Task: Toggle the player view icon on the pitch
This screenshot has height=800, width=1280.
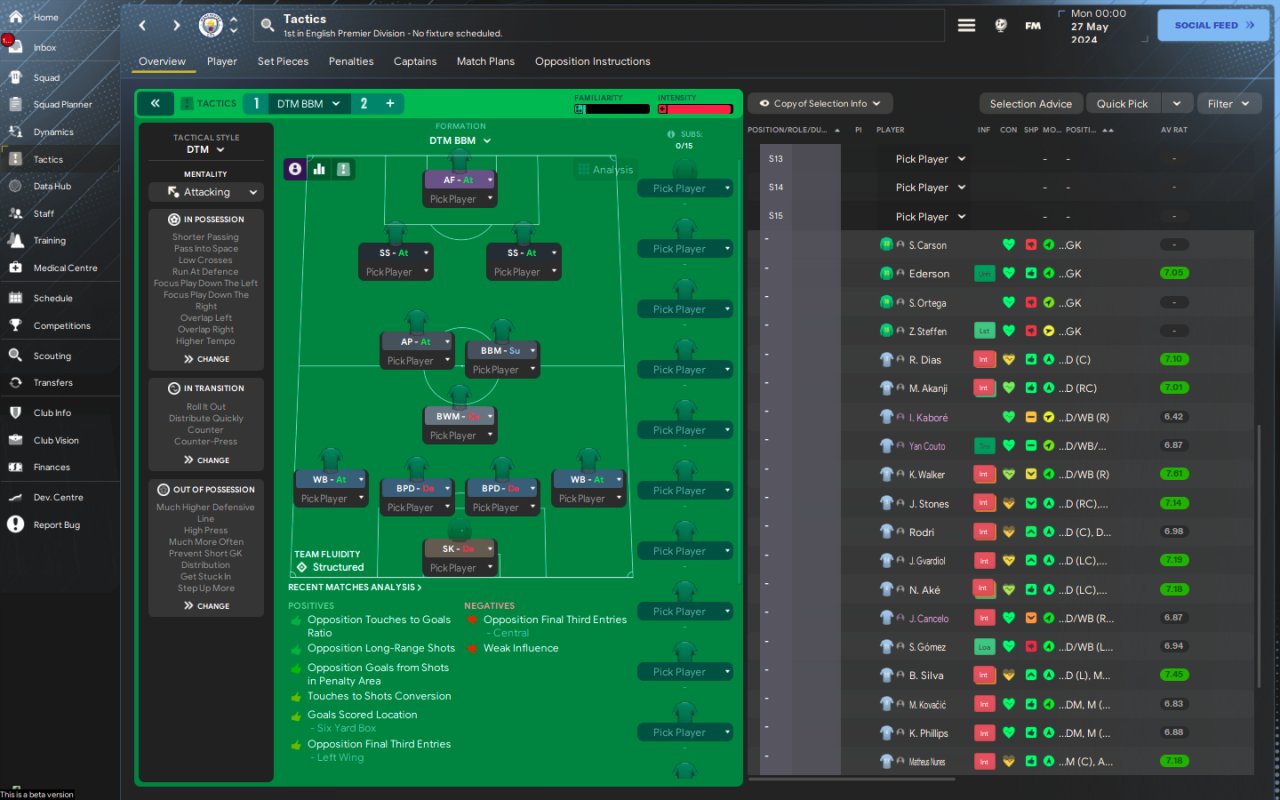Action: click(x=295, y=169)
